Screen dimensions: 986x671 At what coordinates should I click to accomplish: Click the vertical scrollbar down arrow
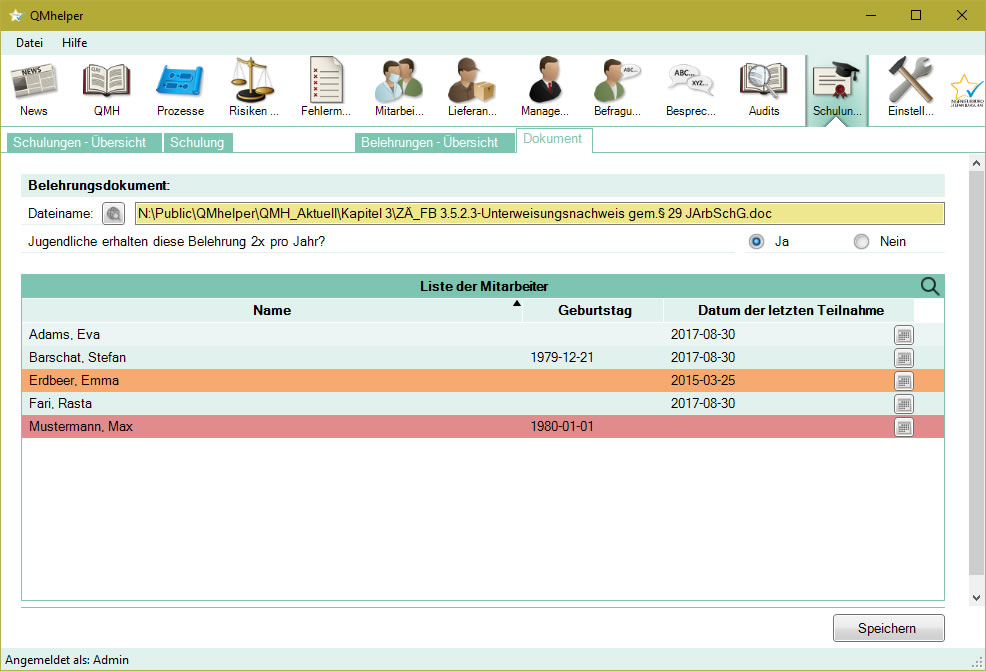tap(976, 597)
